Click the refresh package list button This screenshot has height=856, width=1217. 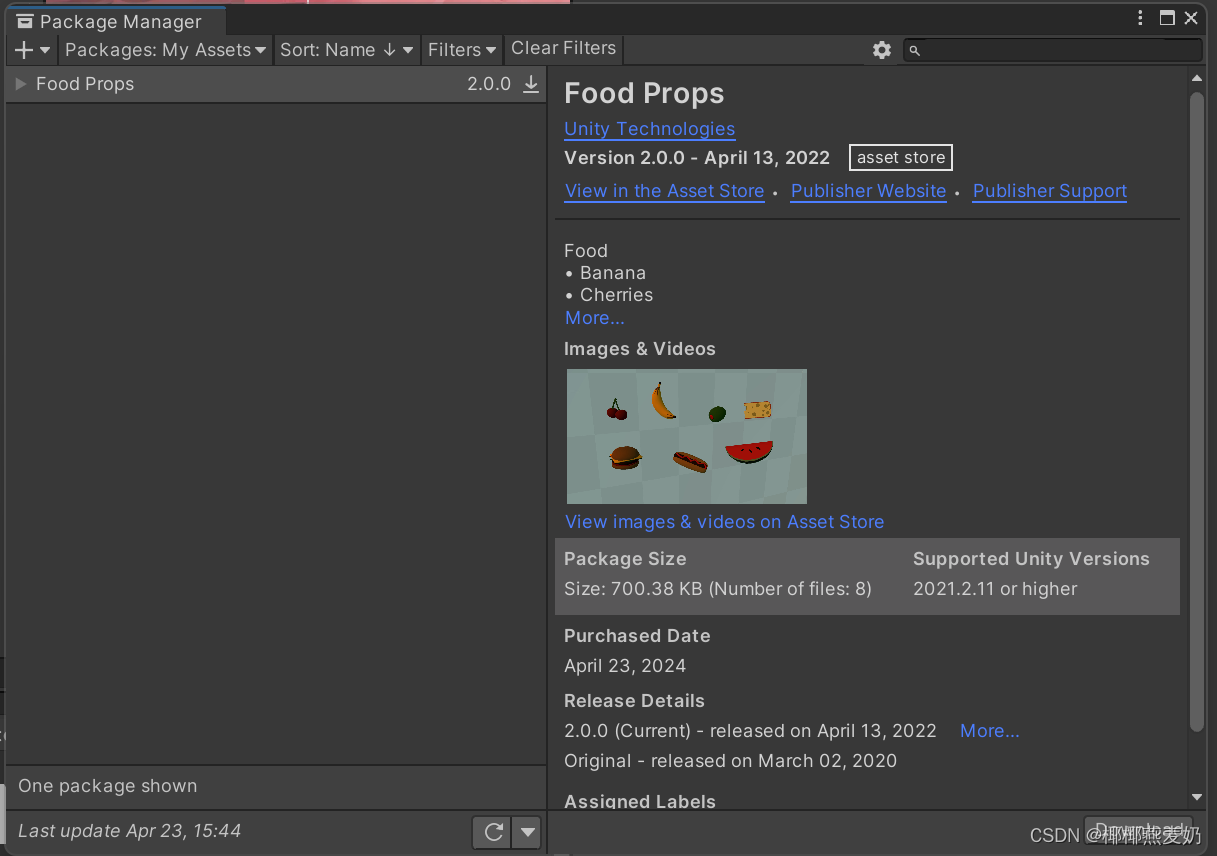click(x=492, y=832)
